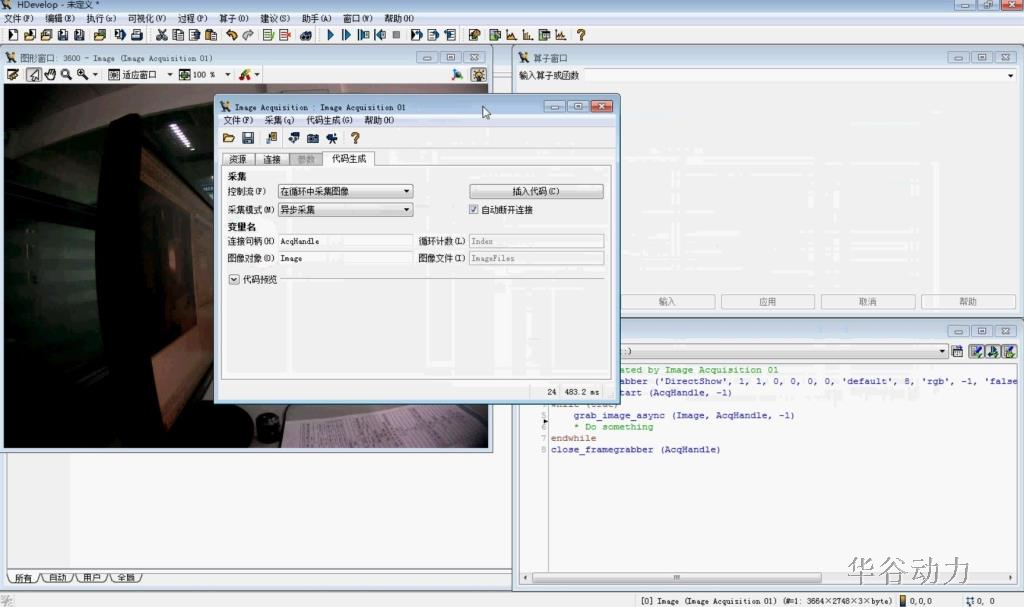Click the live video camera icon in Image Acquisition

coord(332,138)
